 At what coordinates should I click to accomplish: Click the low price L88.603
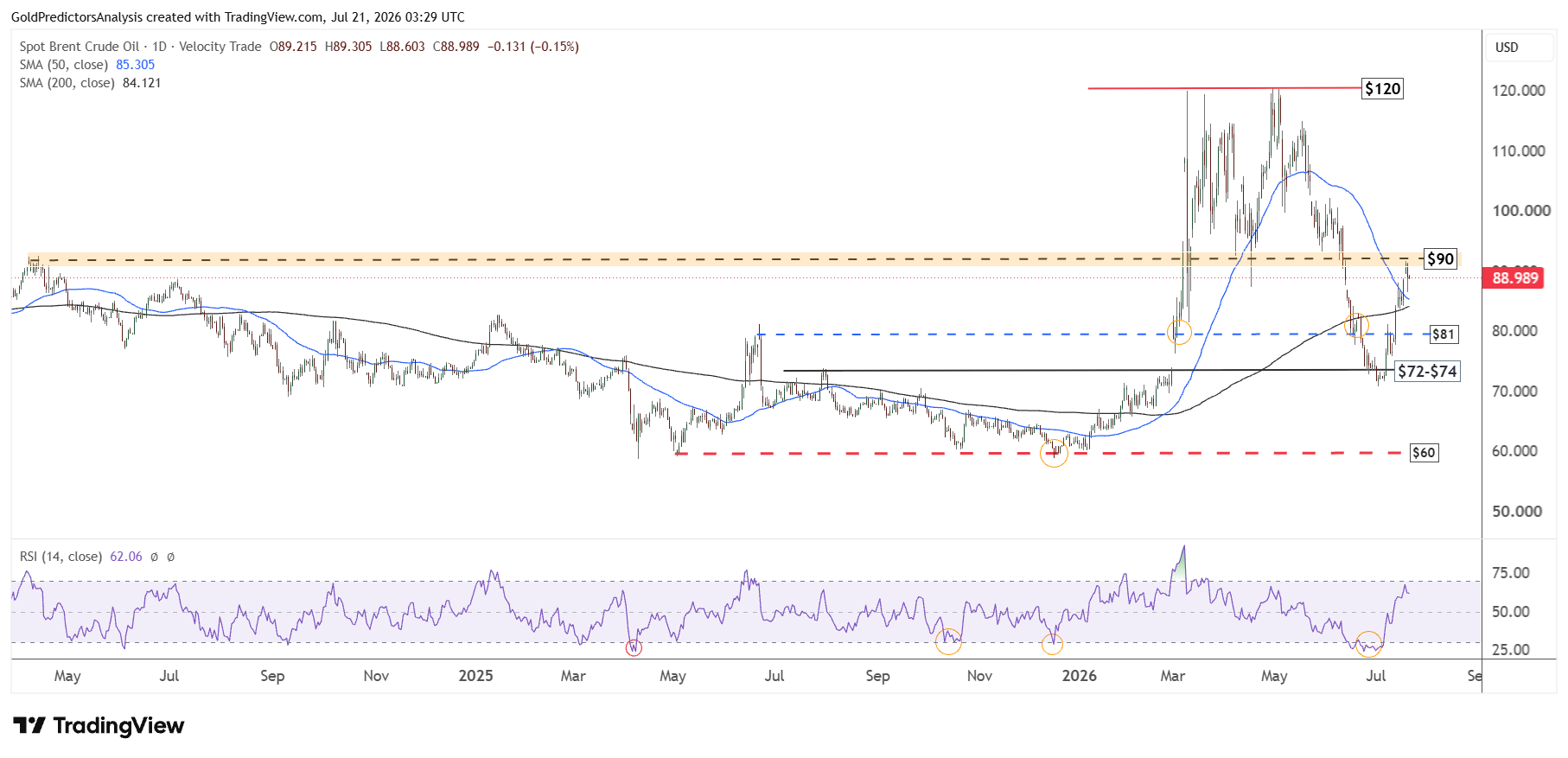pyautogui.click(x=402, y=47)
